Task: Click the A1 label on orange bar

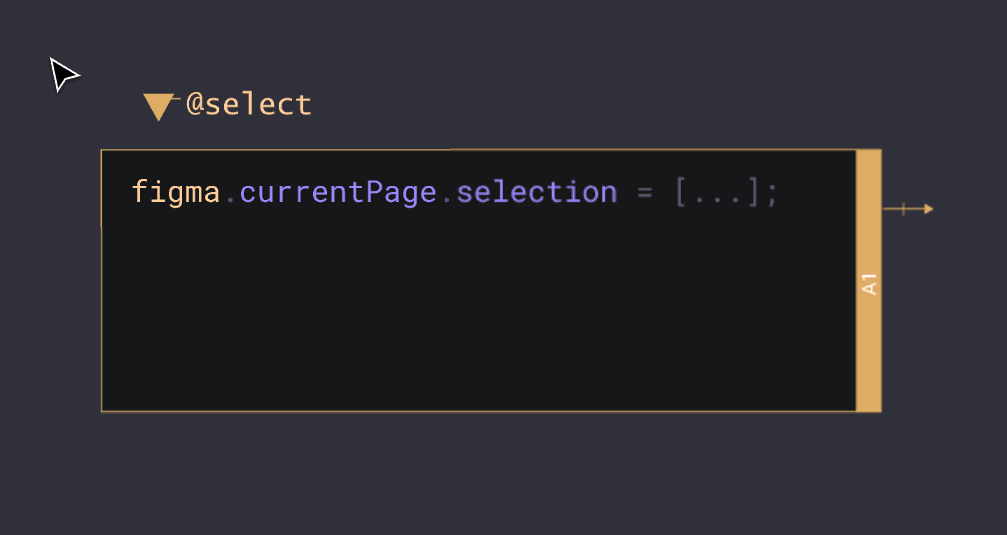Action: 869,283
